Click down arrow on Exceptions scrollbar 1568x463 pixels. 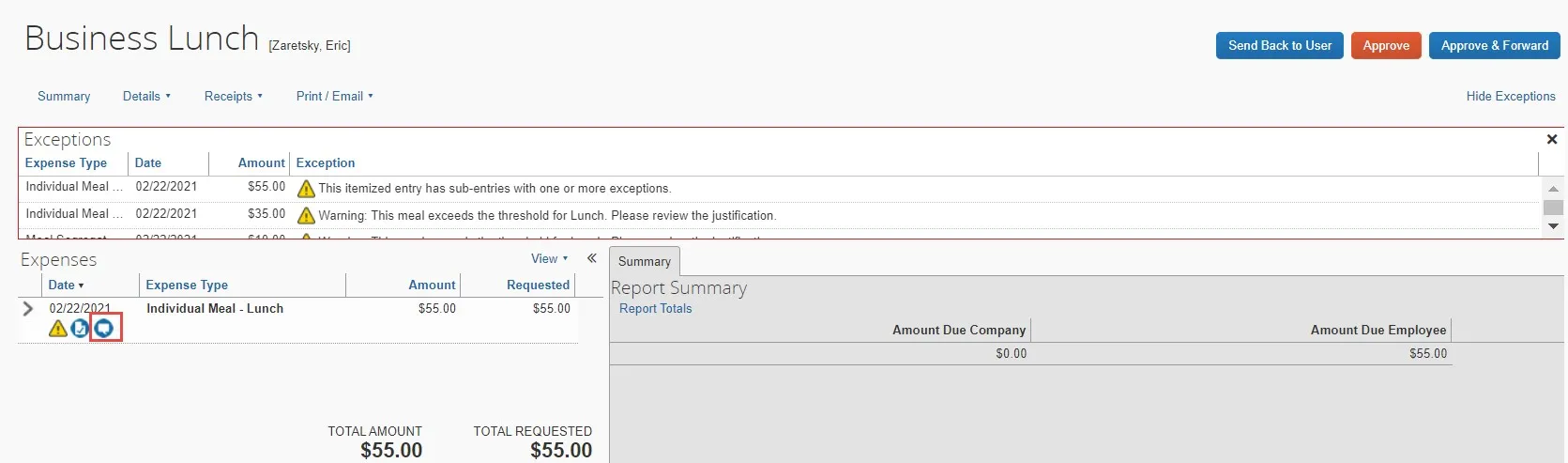[x=1553, y=226]
